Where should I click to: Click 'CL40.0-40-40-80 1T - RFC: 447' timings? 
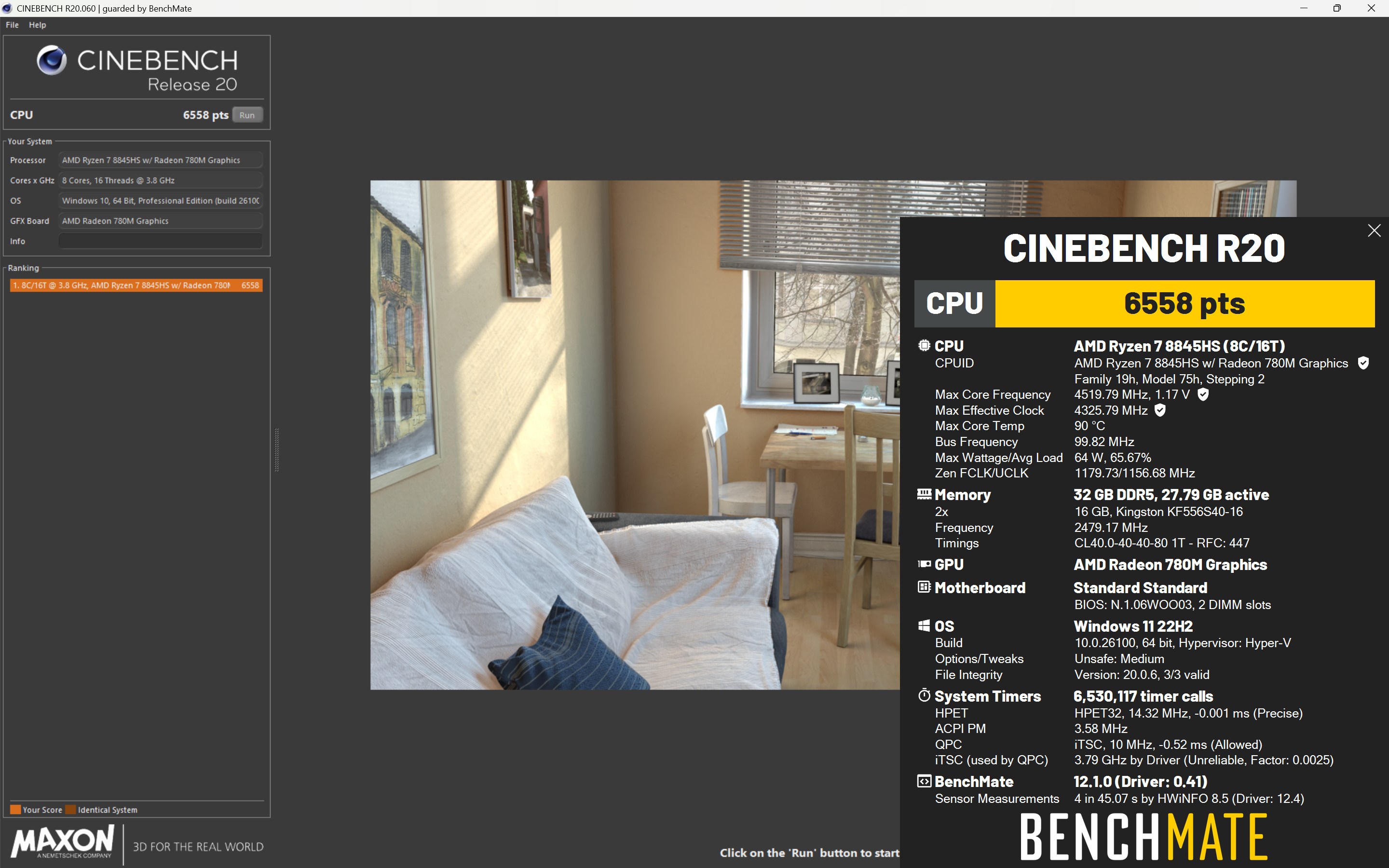coord(1162,542)
